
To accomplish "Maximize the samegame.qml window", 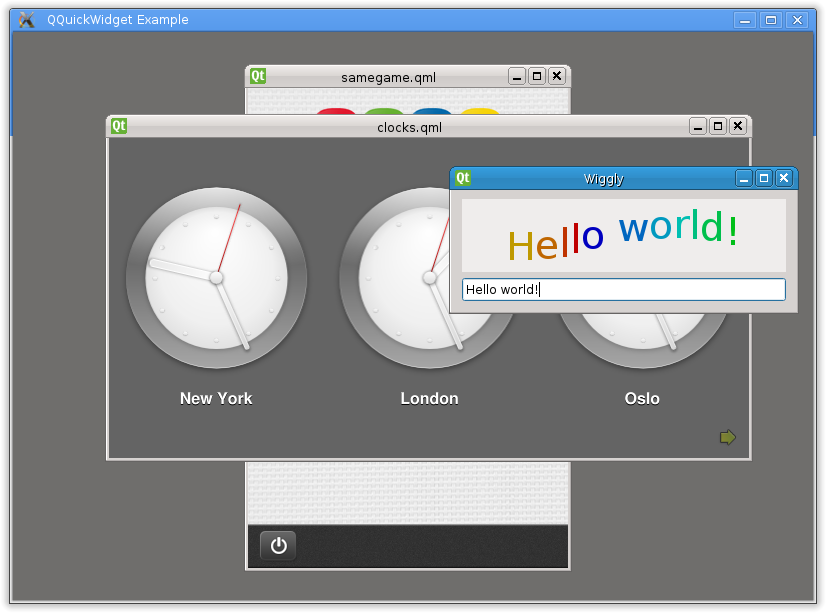I will 537,76.
